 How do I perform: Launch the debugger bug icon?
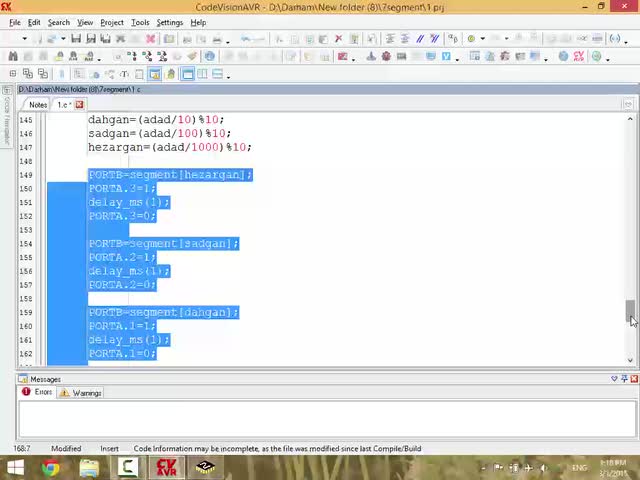tap(386, 56)
